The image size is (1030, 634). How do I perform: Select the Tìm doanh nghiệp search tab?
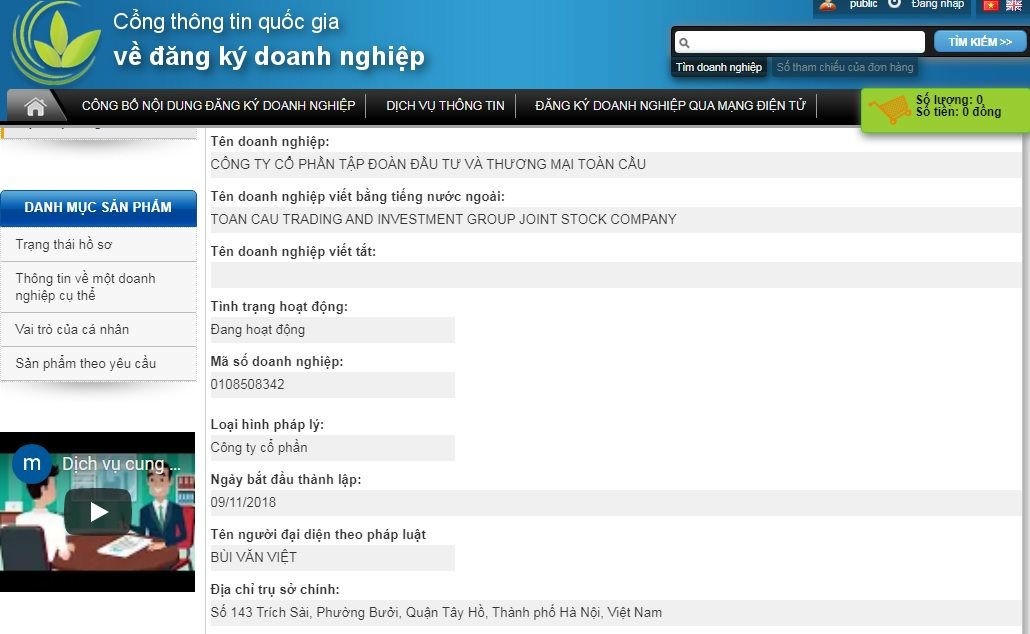pos(718,67)
